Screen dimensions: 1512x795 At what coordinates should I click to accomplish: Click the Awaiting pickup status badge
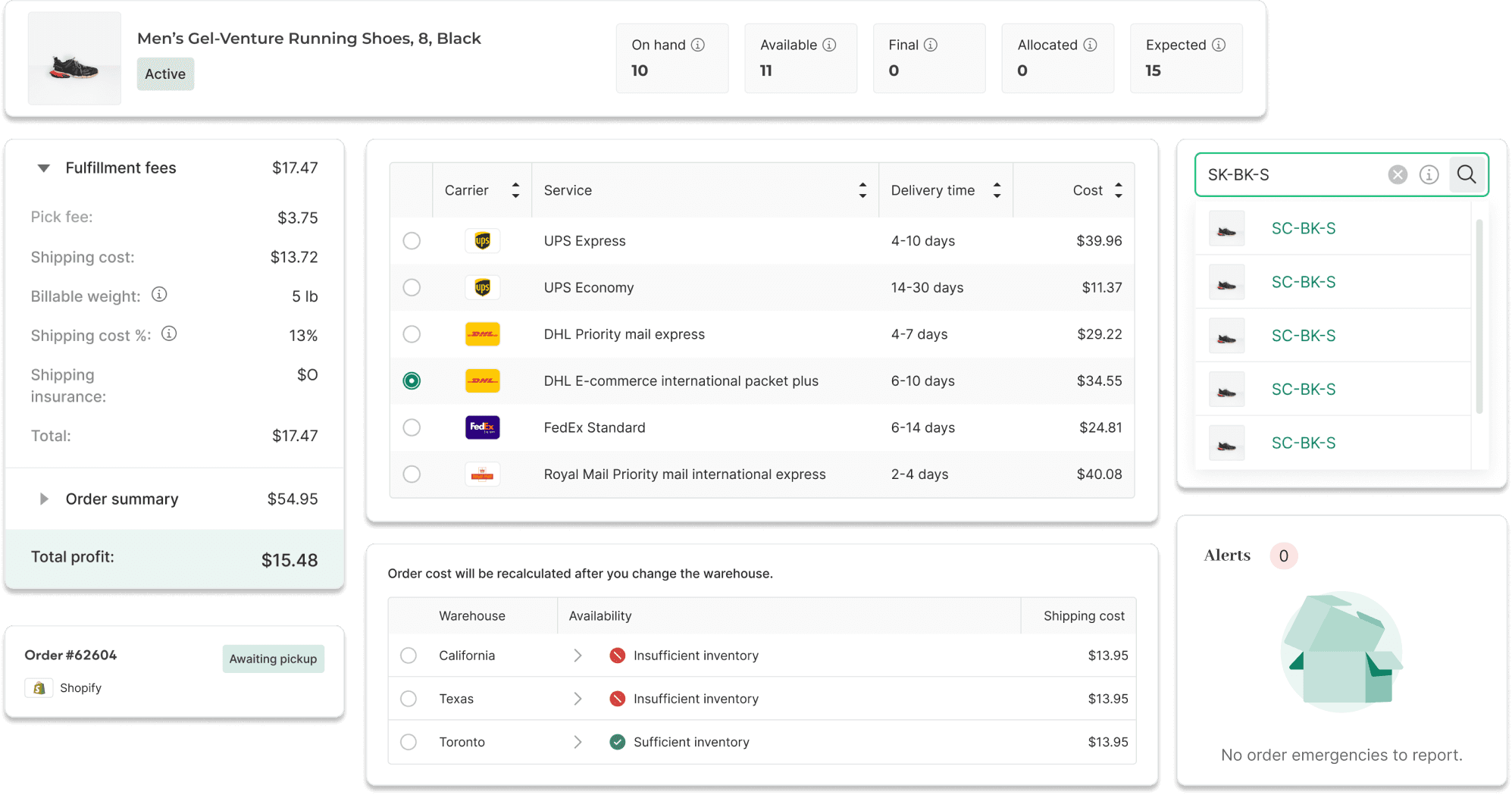pos(273,659)
